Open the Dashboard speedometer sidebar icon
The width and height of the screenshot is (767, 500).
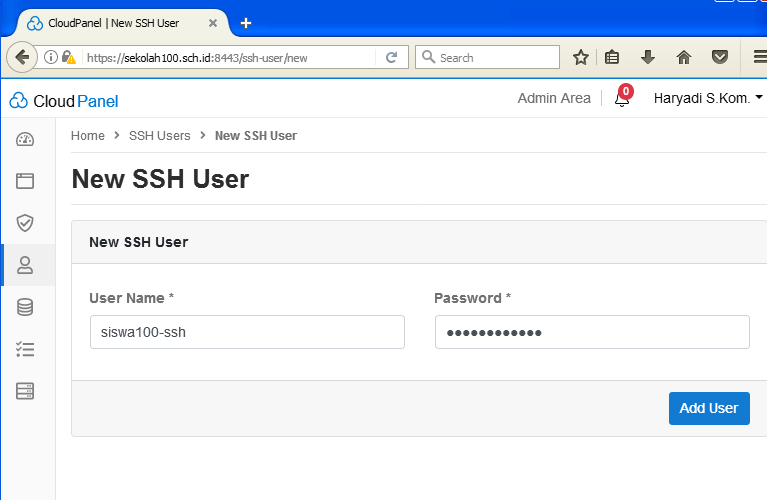tap(25, 139)
